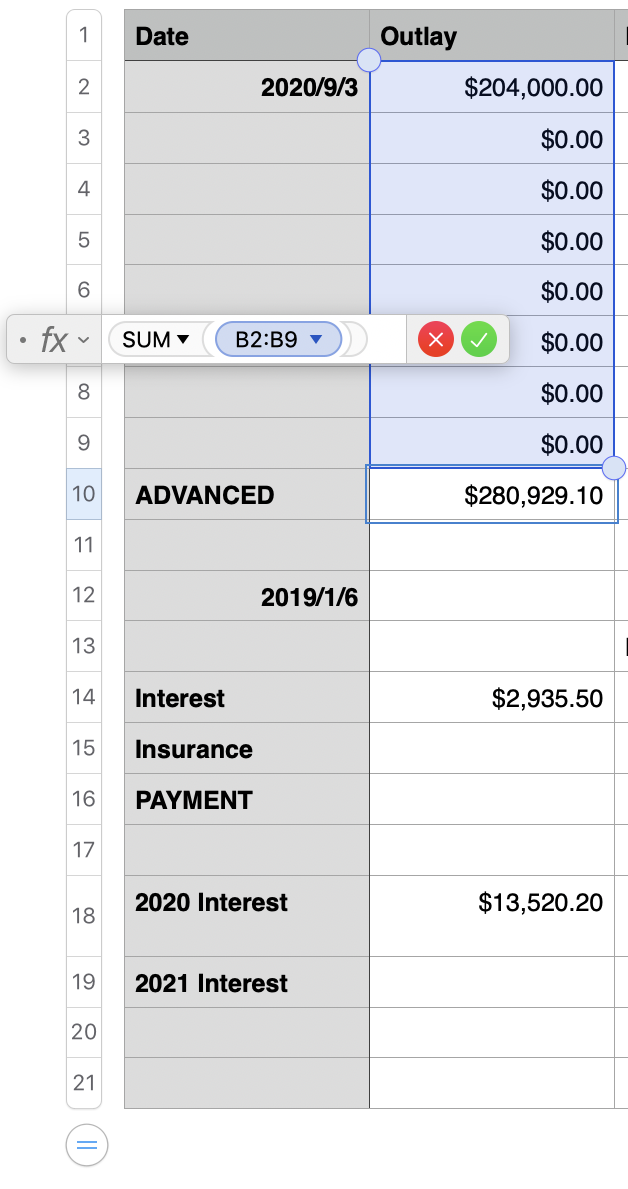Expand the chevron next to fx

coord(83,340)
